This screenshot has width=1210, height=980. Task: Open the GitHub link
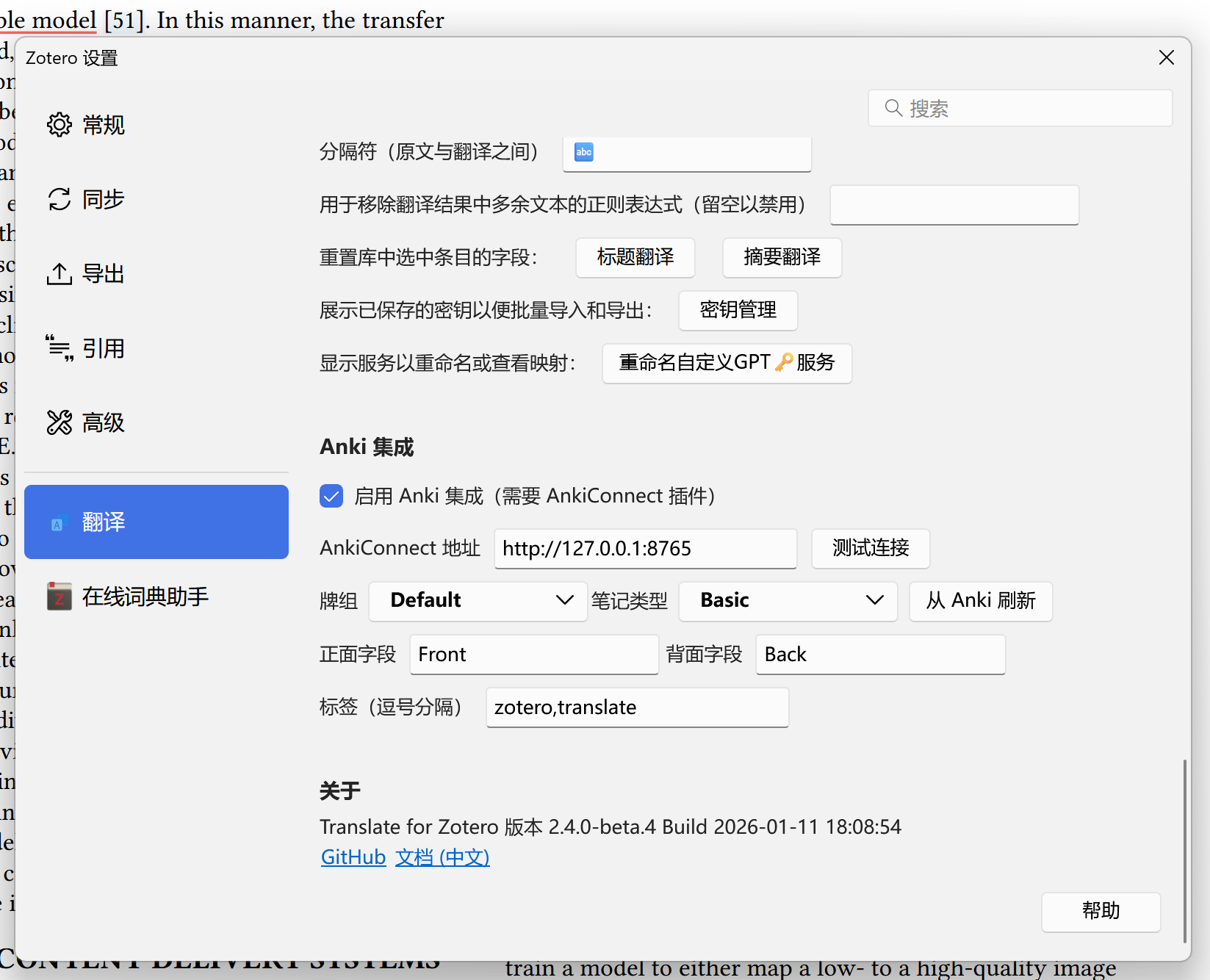point(353,857)
